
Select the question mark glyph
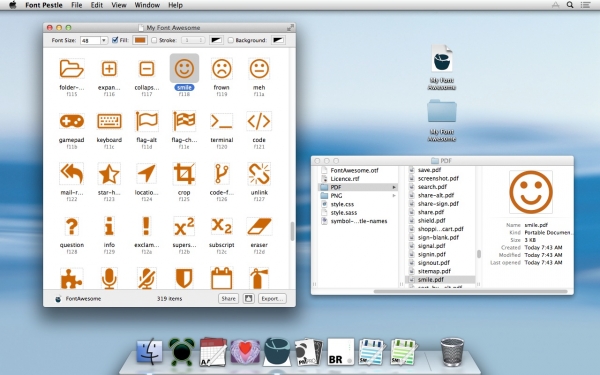[72, 226]
